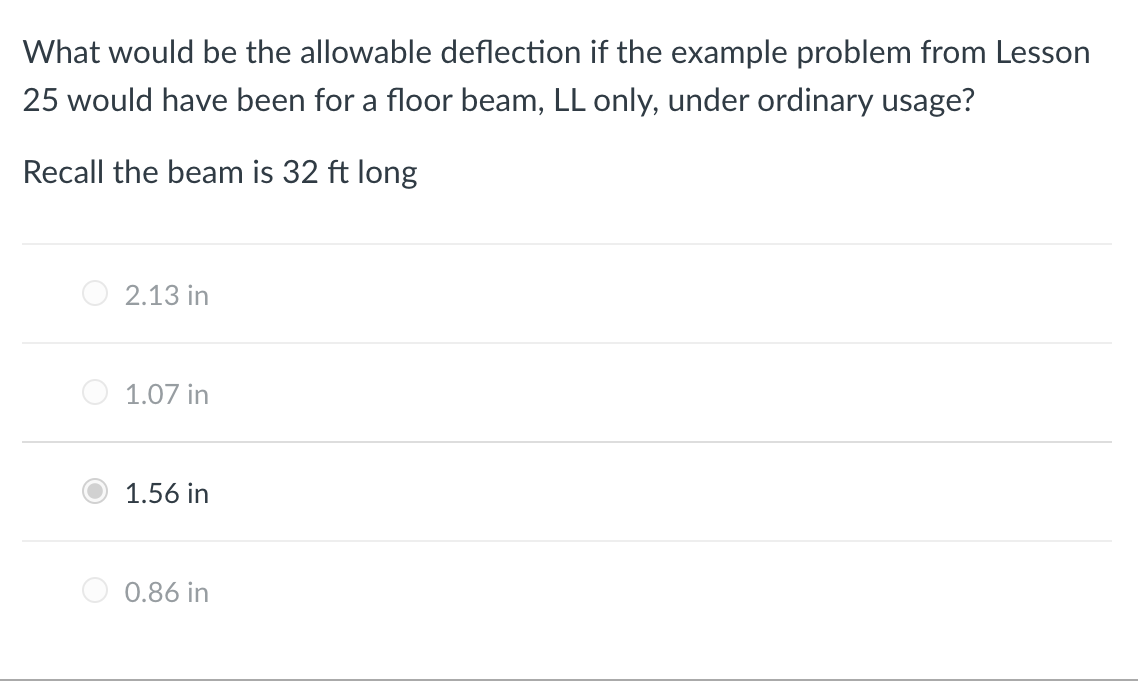Click the 0.86 in answer label
Screen dimensions: 1138x690
[165, 592]
